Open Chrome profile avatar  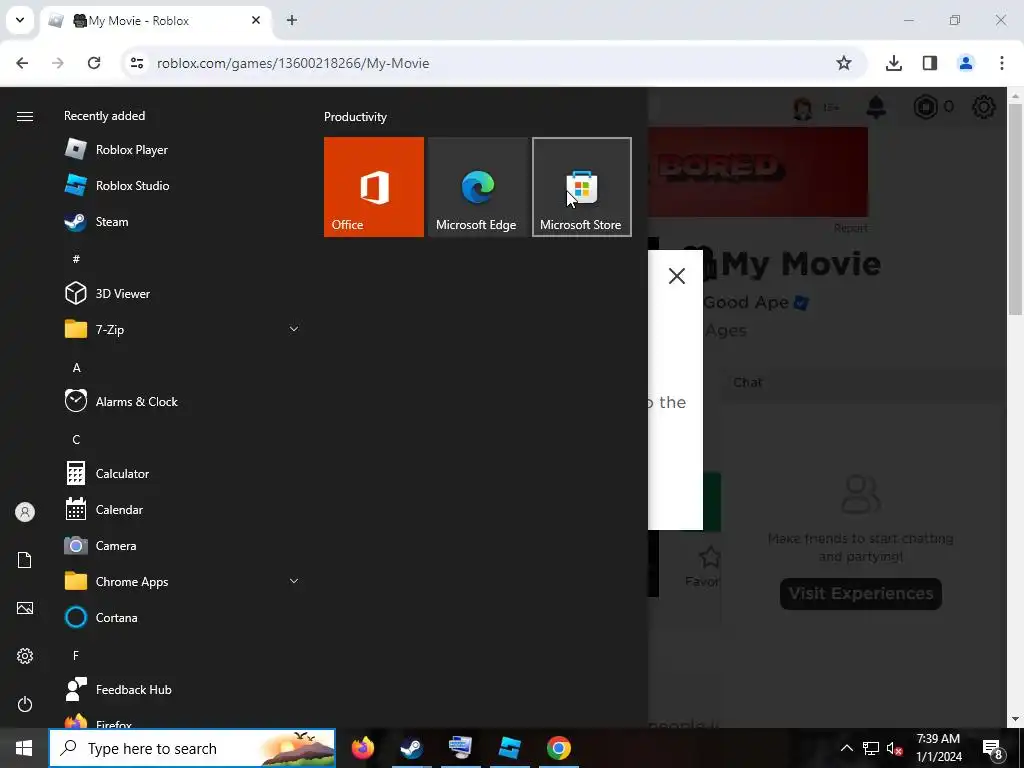coord(965,63)
